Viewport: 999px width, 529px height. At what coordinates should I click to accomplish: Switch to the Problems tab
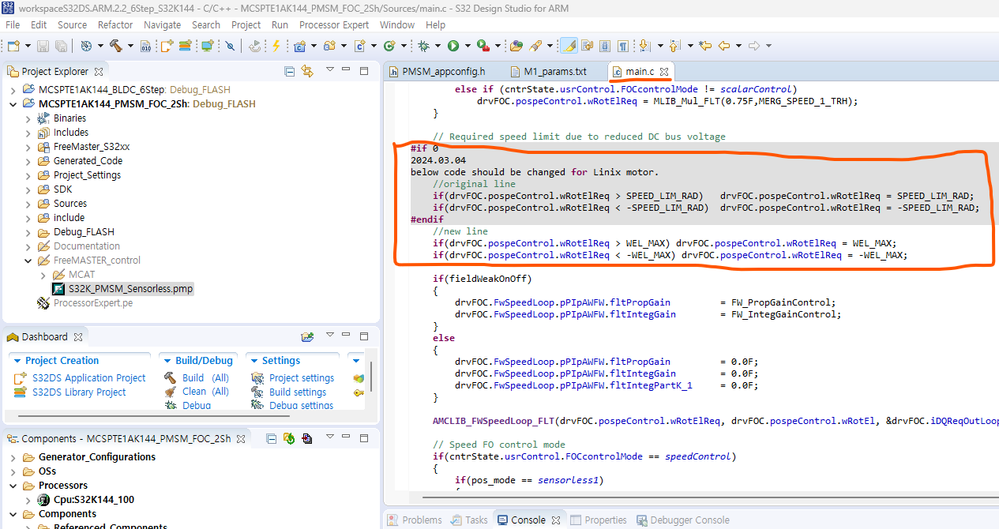click(x=415, y=520)
